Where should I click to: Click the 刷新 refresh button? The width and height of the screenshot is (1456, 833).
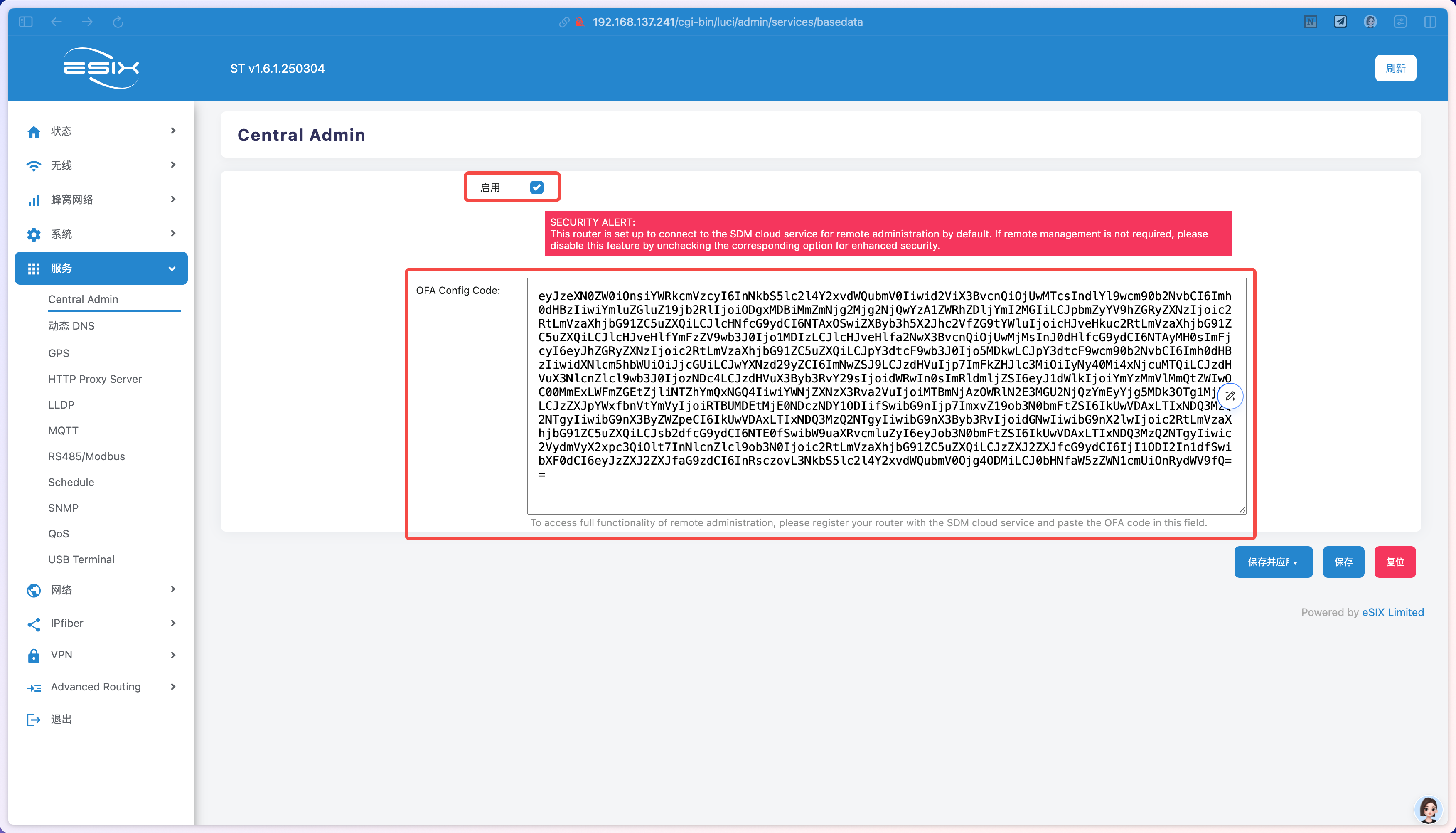click(1395, 68)
